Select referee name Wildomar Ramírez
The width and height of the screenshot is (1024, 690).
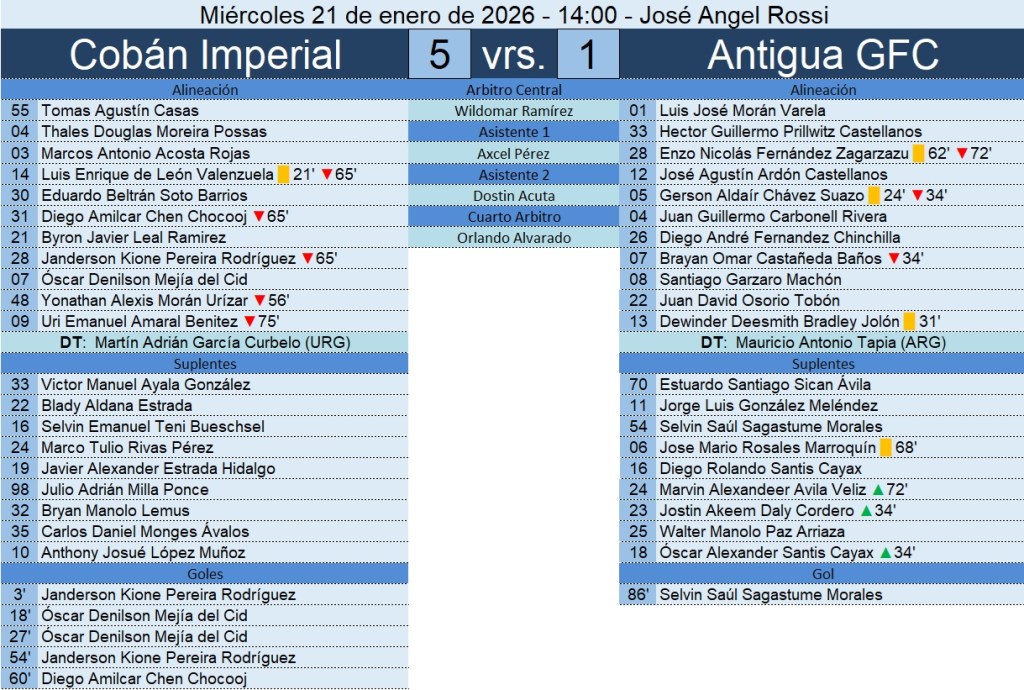click(x=514, y=111)
